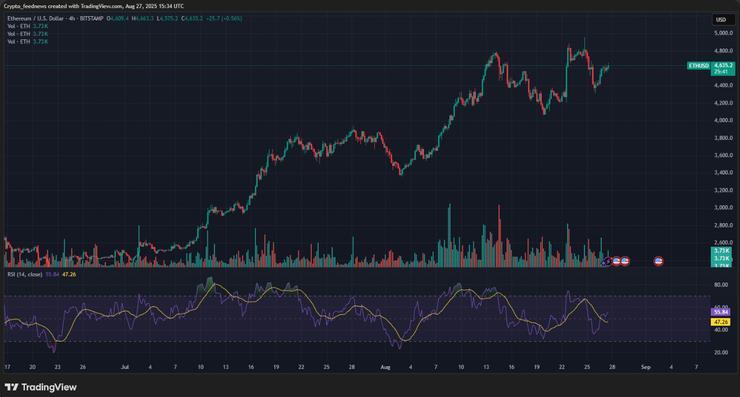Image resolution: width=740 pixels, height=397 pixels.
Task: Open the isolated US flag event marker near Sep
Action: pos(658,261)
